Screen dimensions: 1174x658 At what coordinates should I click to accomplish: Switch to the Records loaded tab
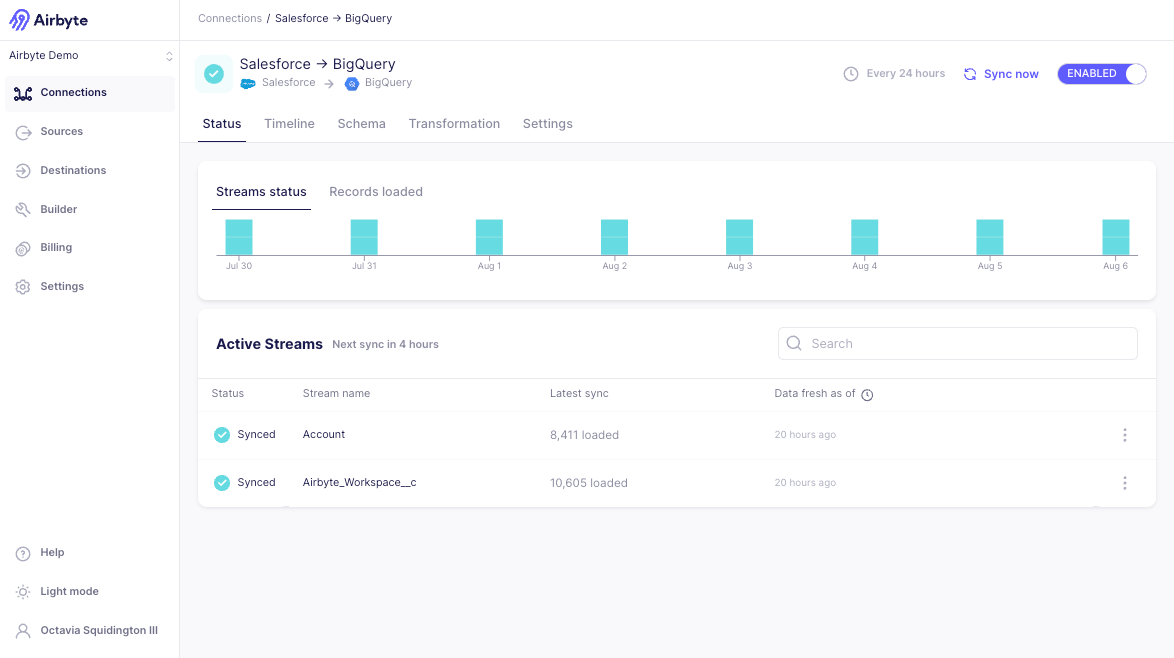tap(375, 192)
